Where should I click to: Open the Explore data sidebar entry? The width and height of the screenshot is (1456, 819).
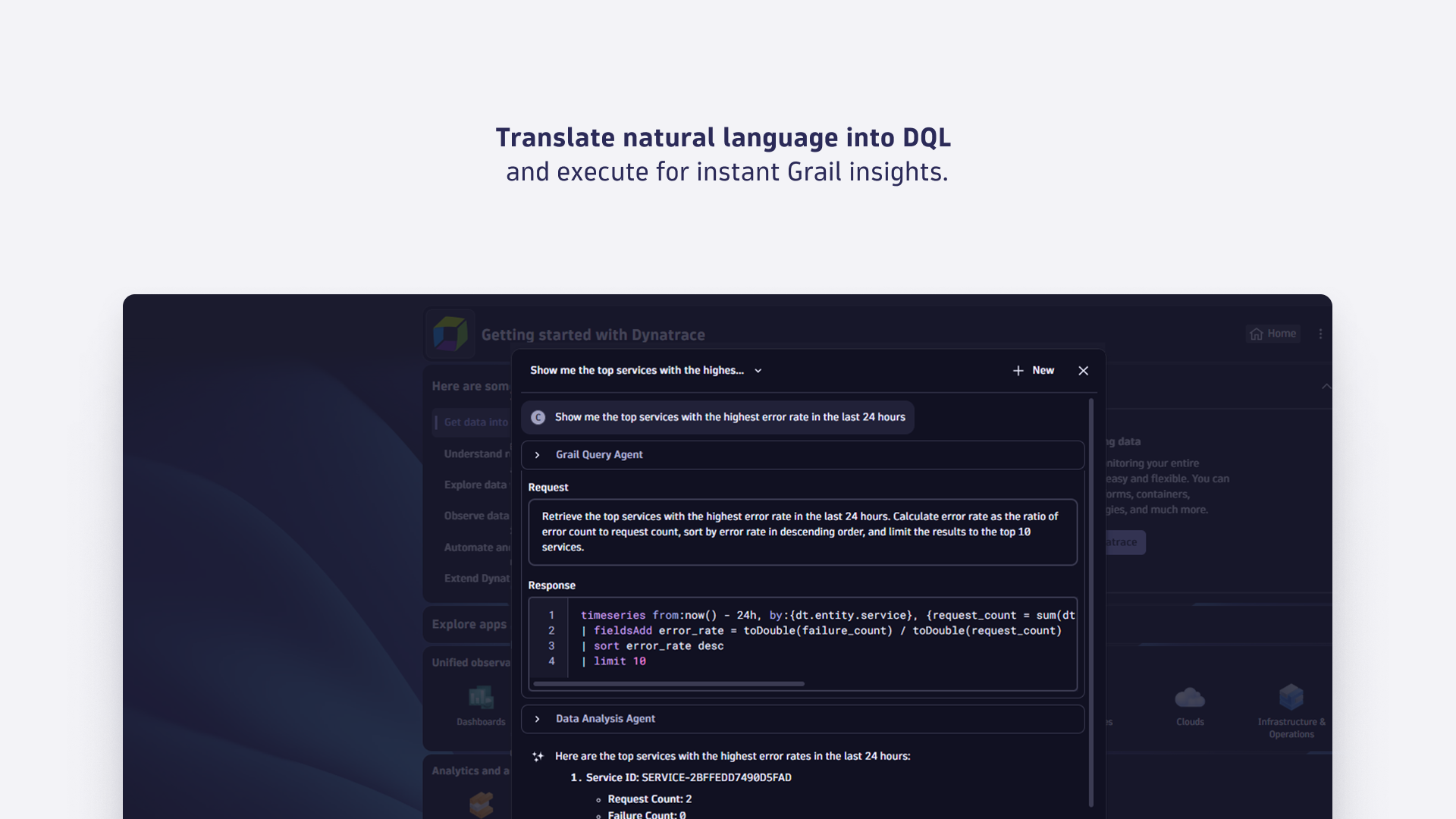click(475, 485)
